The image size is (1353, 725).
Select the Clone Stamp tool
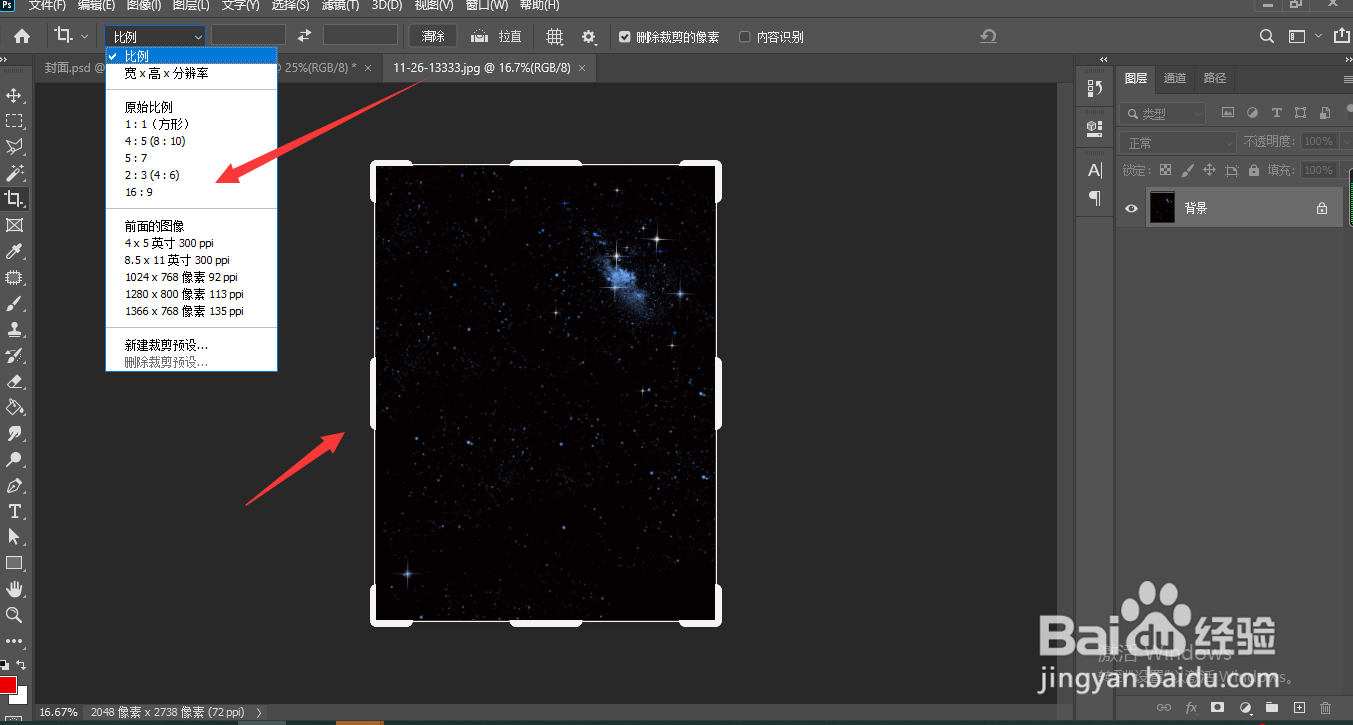click(x=14, y=329)
